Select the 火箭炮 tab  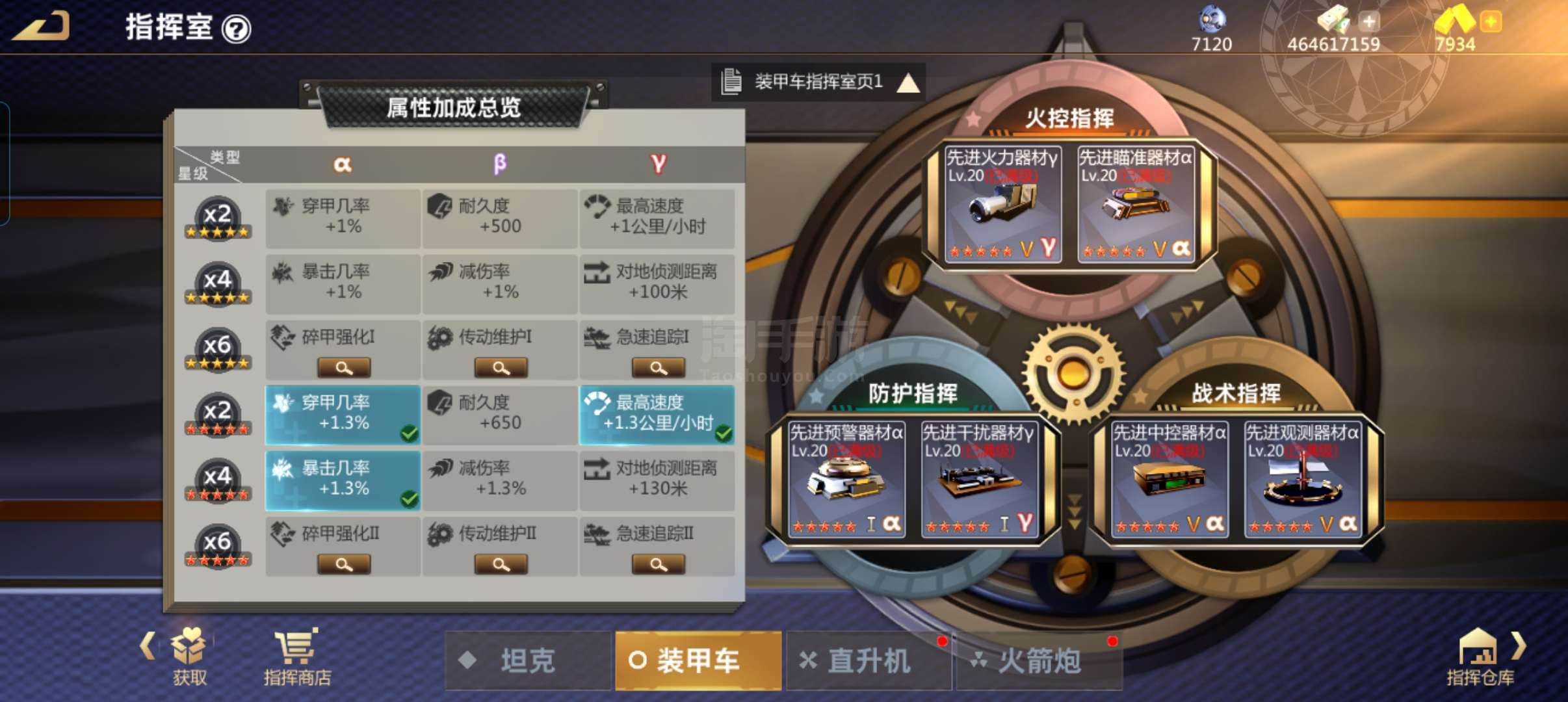[x=1039, y=661]
